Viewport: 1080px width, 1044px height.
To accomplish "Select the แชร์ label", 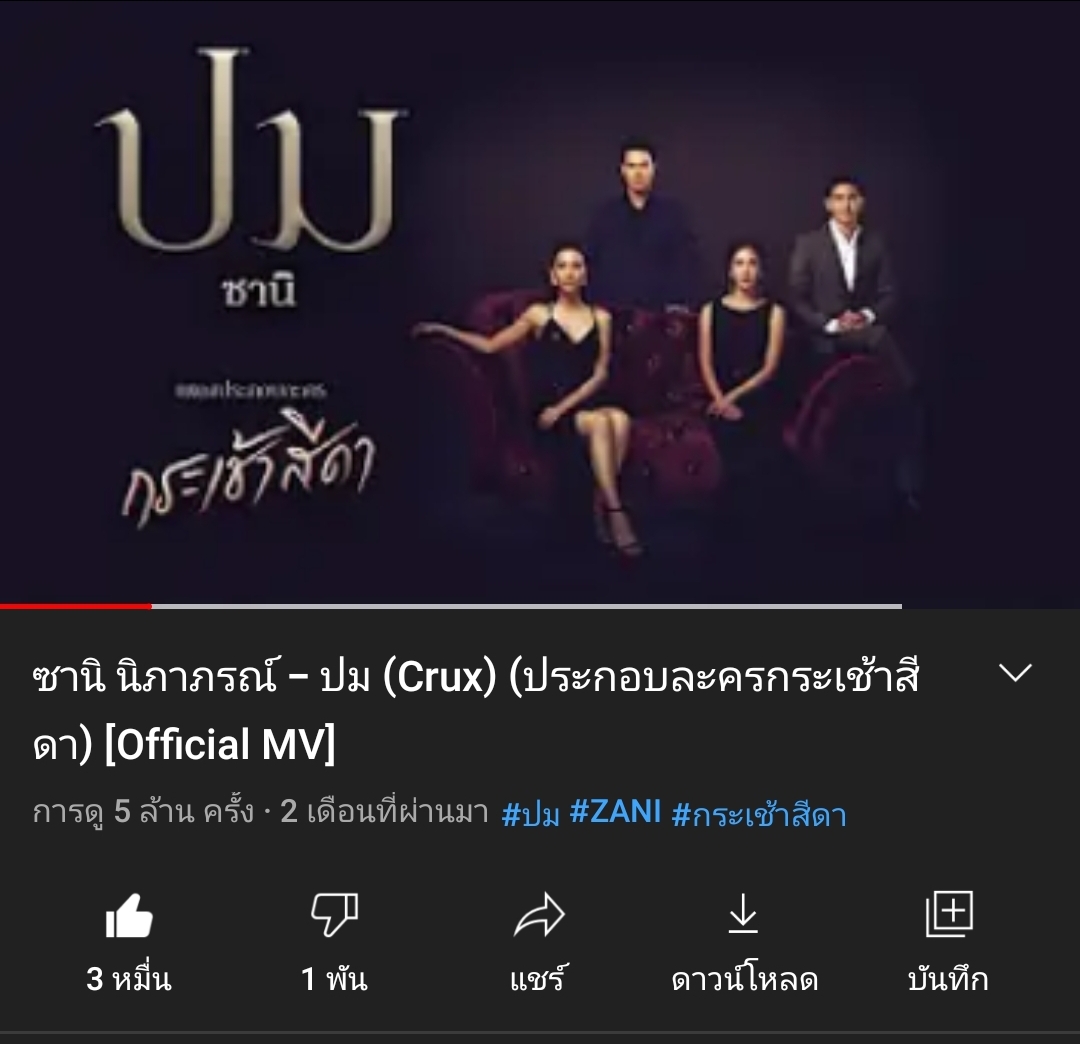I will 538,979.
